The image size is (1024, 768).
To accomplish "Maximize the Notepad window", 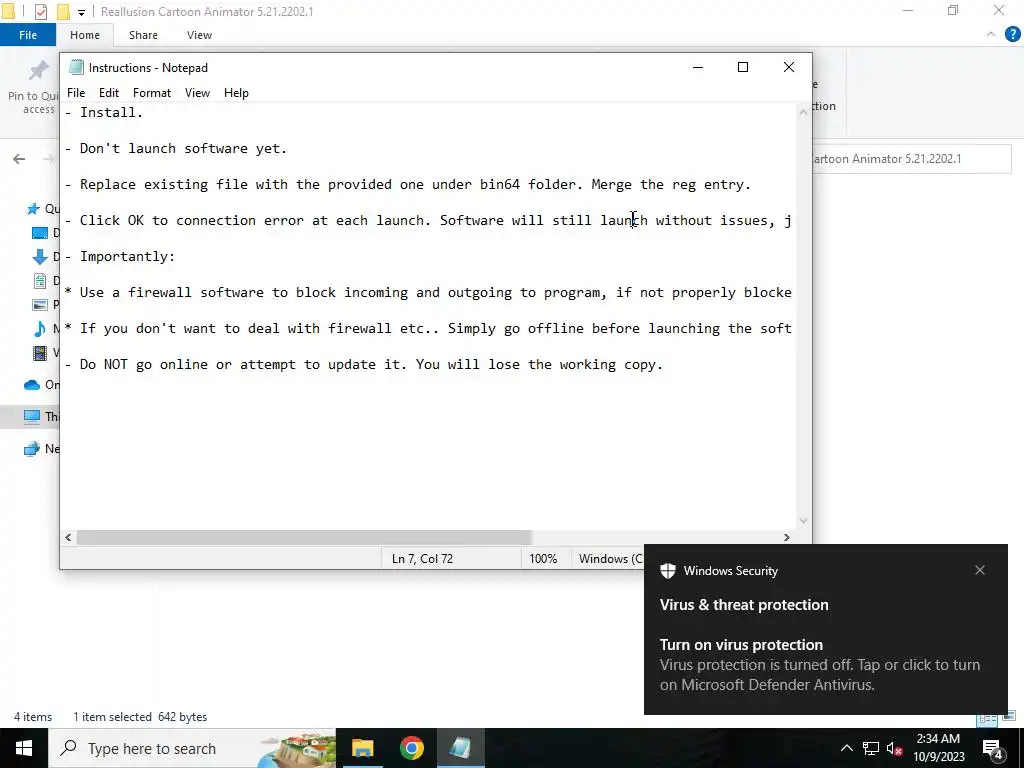I will (x=743, y=67).
